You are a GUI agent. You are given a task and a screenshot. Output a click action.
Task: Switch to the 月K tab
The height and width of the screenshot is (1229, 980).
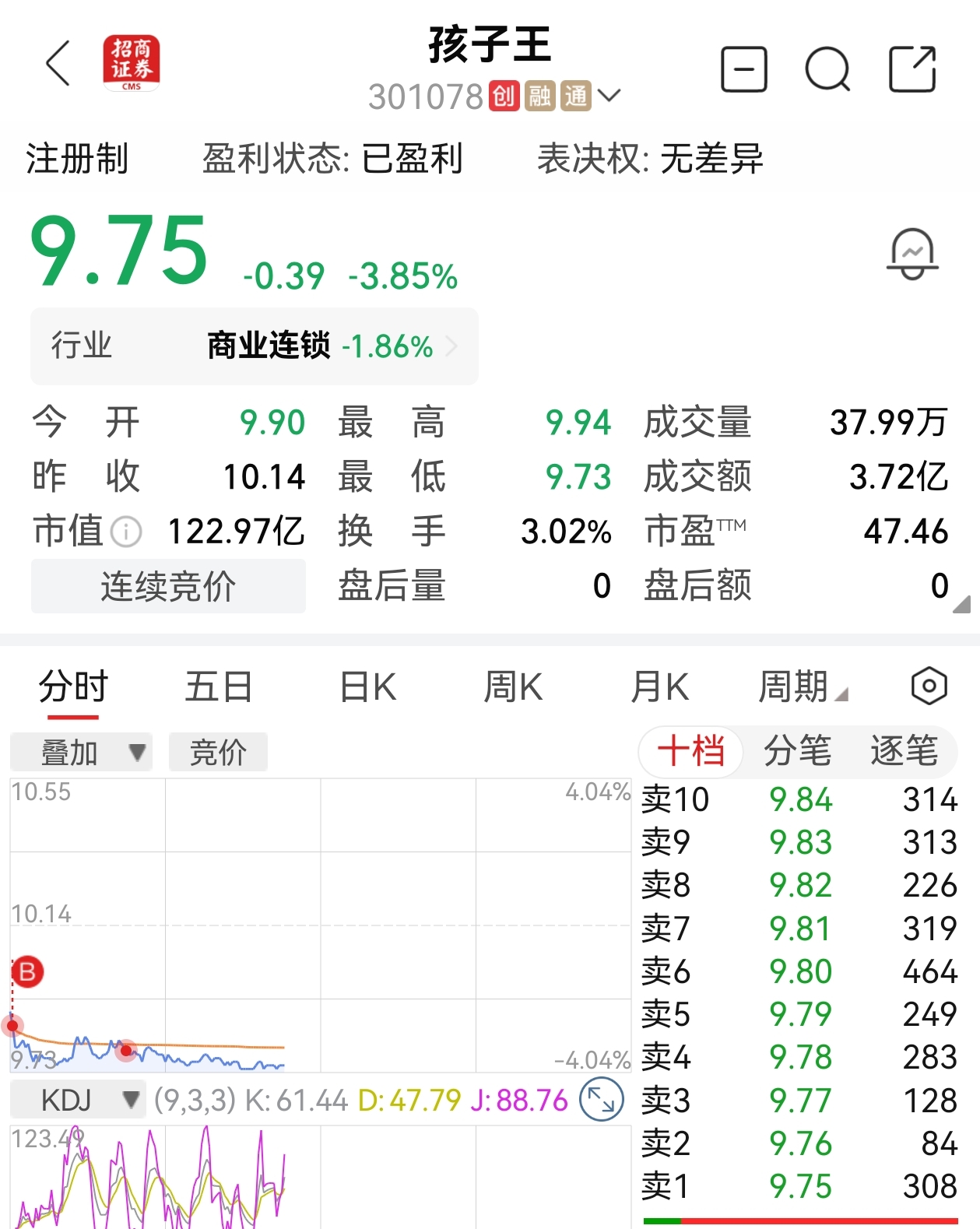pyautogui.click(x=659, y=687)
